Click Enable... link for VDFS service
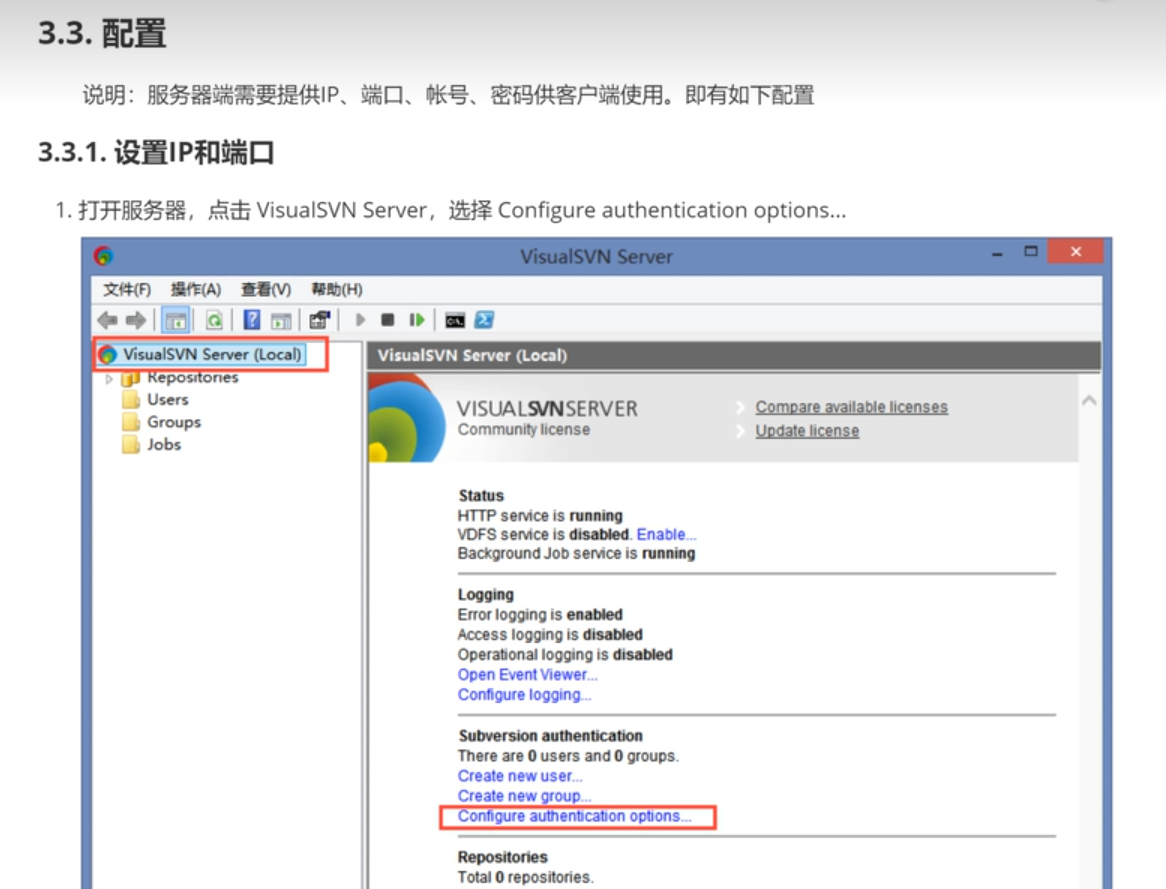 (x=666, y=534)
